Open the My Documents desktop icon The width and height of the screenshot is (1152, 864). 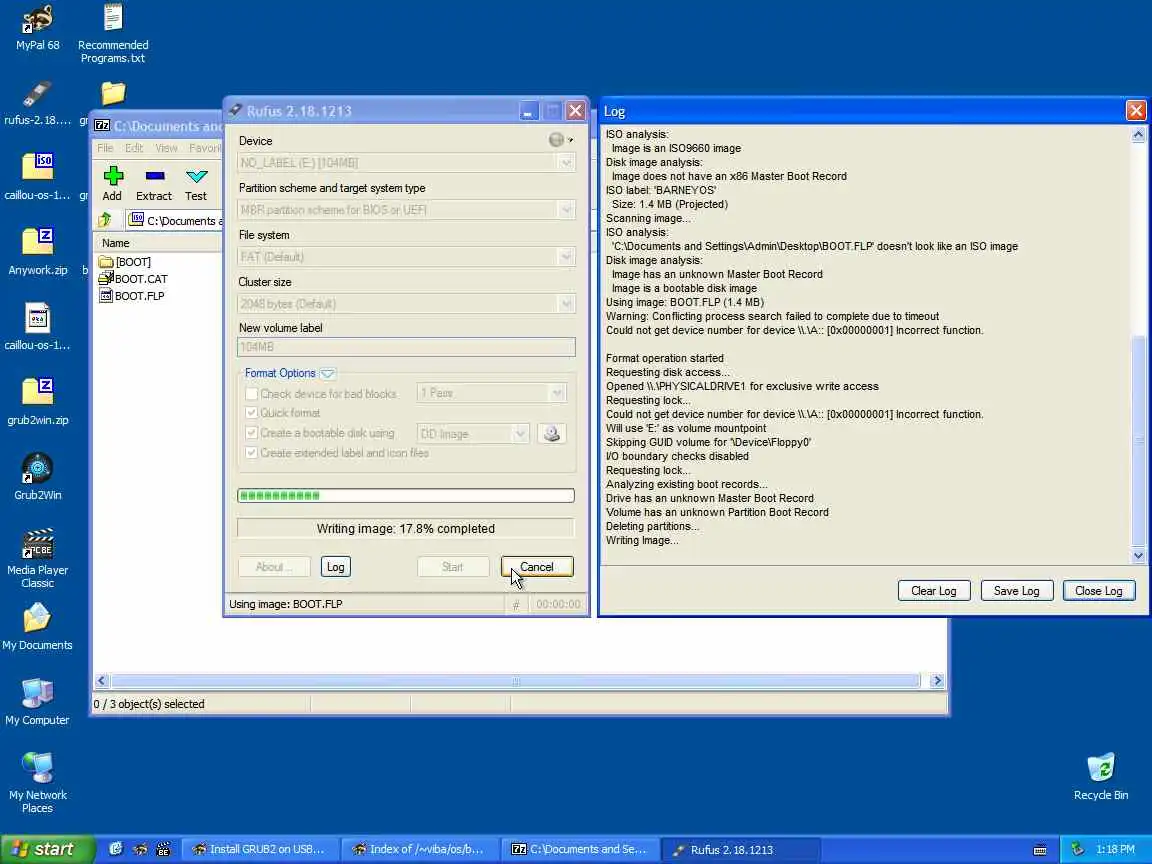pyautogui.click(x=37, y=627)
